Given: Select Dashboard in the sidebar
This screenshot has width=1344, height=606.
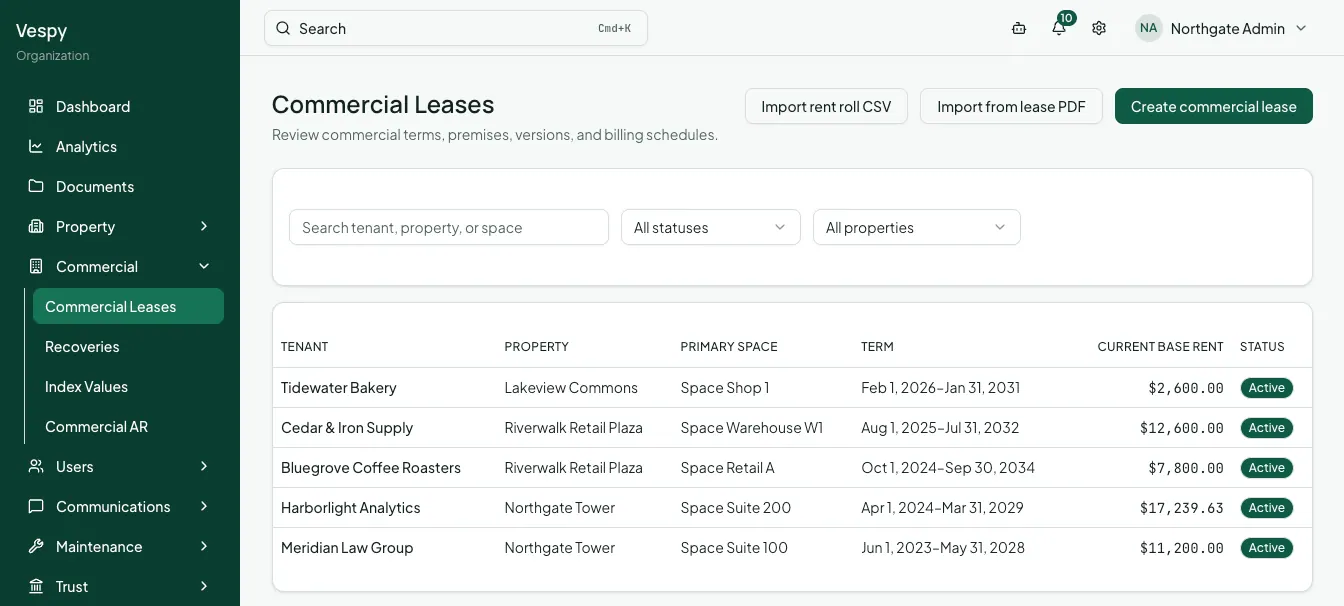Looking at the screenshot, I should coord(120,106).
